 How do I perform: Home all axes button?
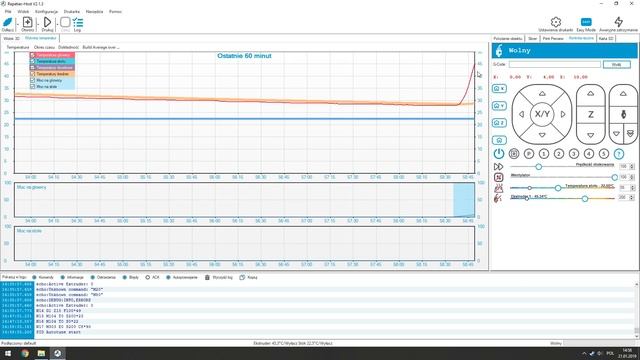pos(499,140)
